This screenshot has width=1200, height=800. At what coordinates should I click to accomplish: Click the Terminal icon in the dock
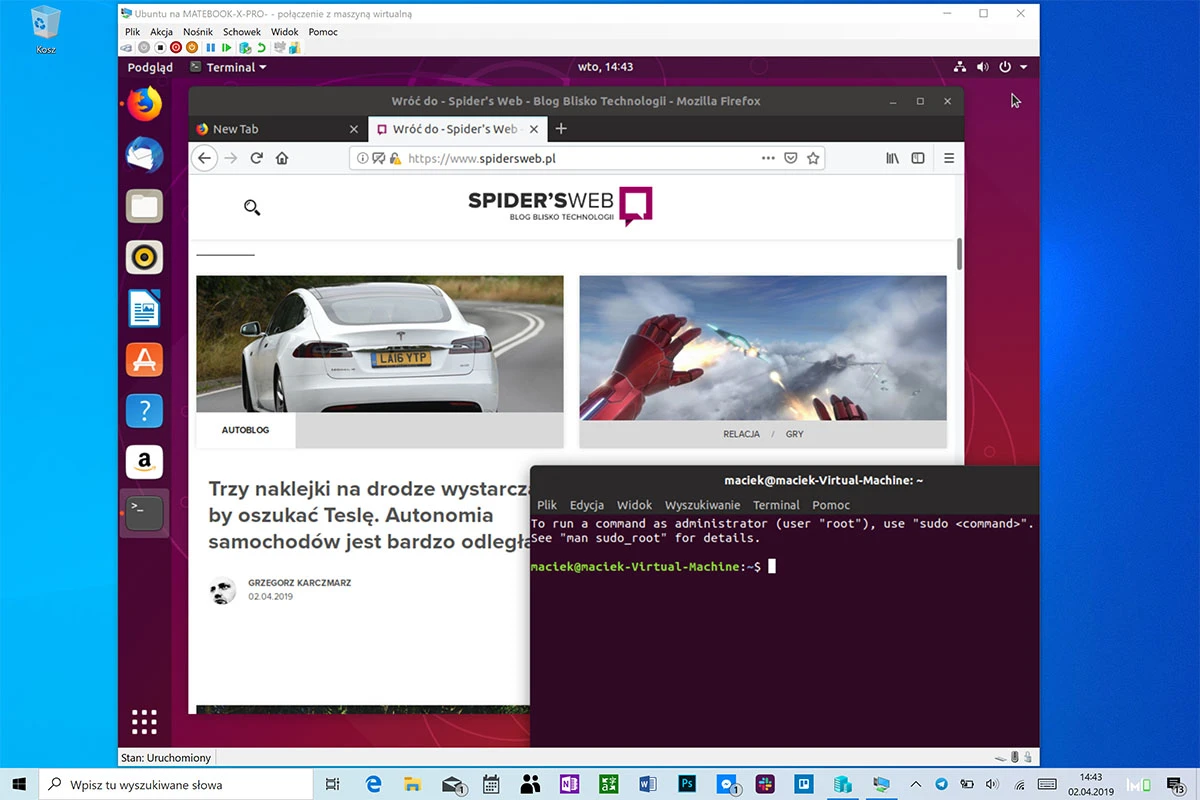point(145,513)
